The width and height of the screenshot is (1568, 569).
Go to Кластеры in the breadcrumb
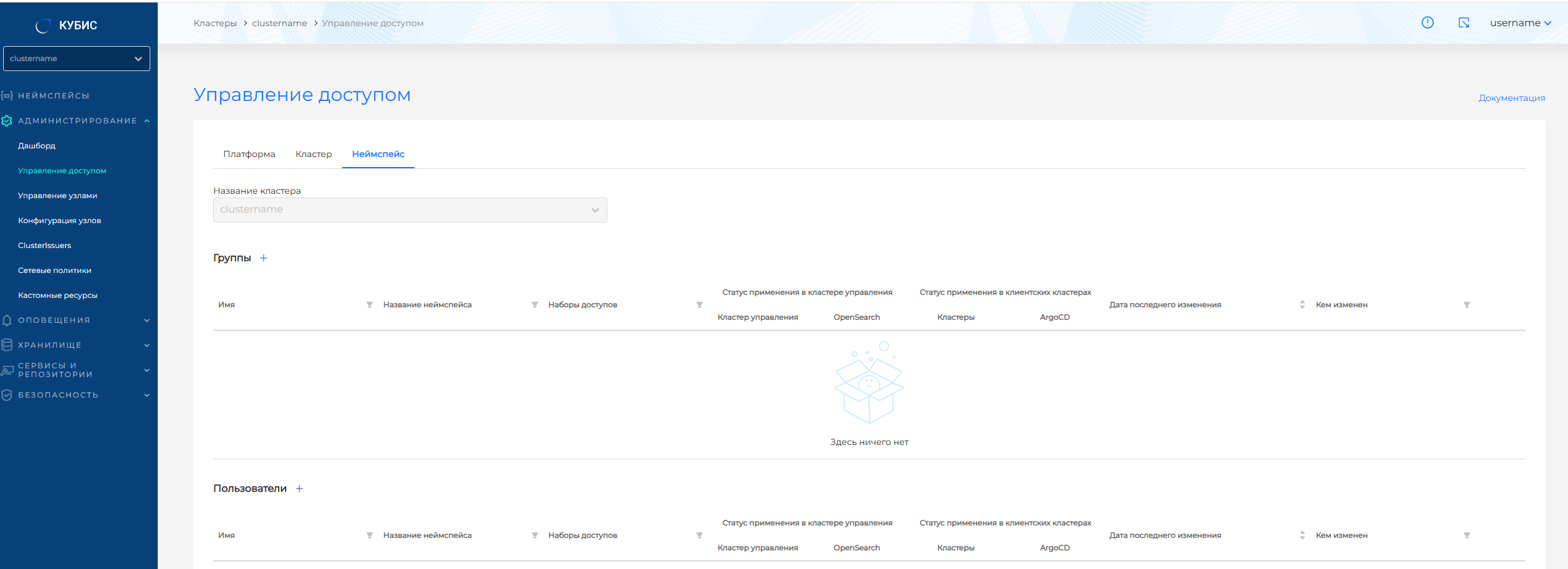coord(215,23)
